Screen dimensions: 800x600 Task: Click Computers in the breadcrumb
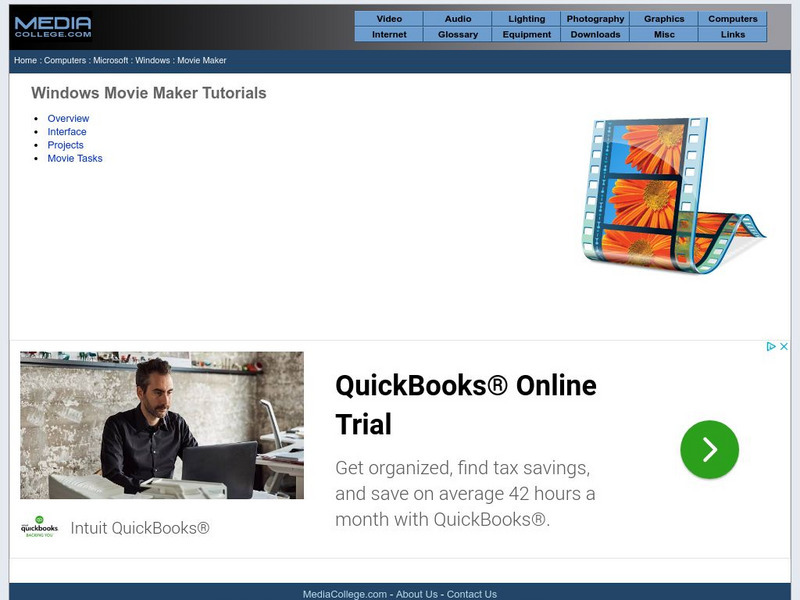pos(65,60)
